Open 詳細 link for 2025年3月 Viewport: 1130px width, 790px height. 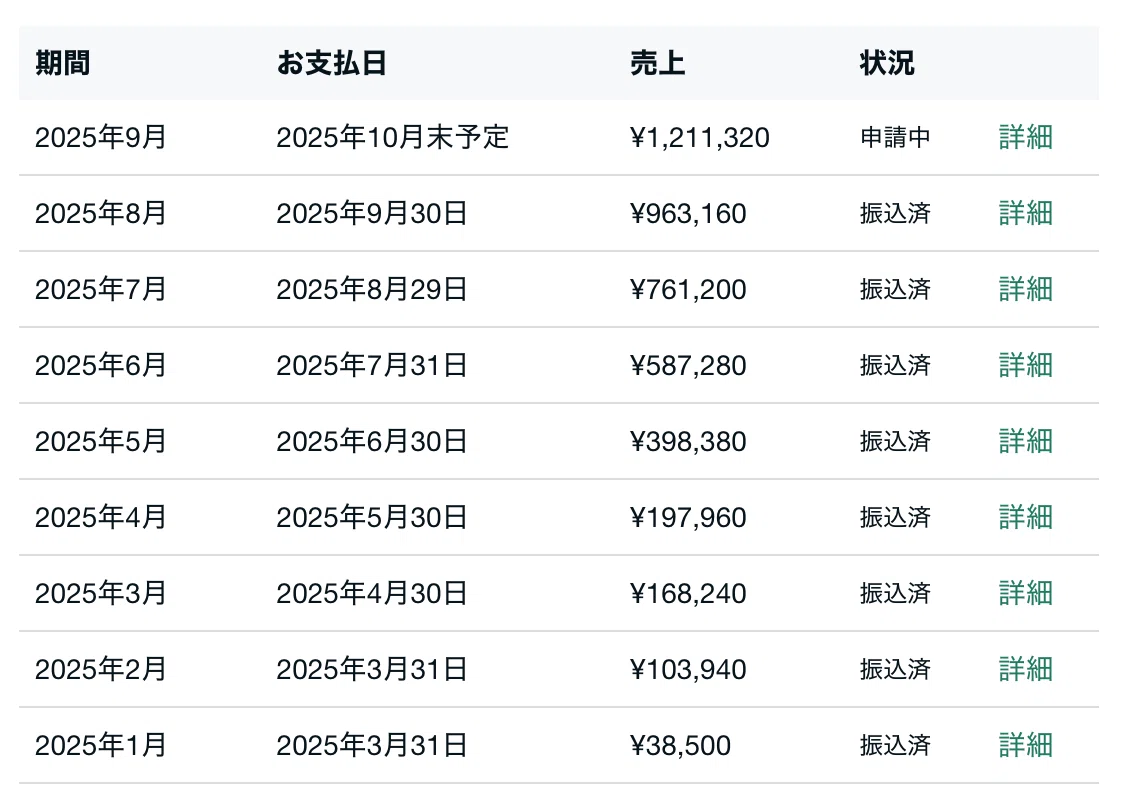click(x=1026, y=593)
